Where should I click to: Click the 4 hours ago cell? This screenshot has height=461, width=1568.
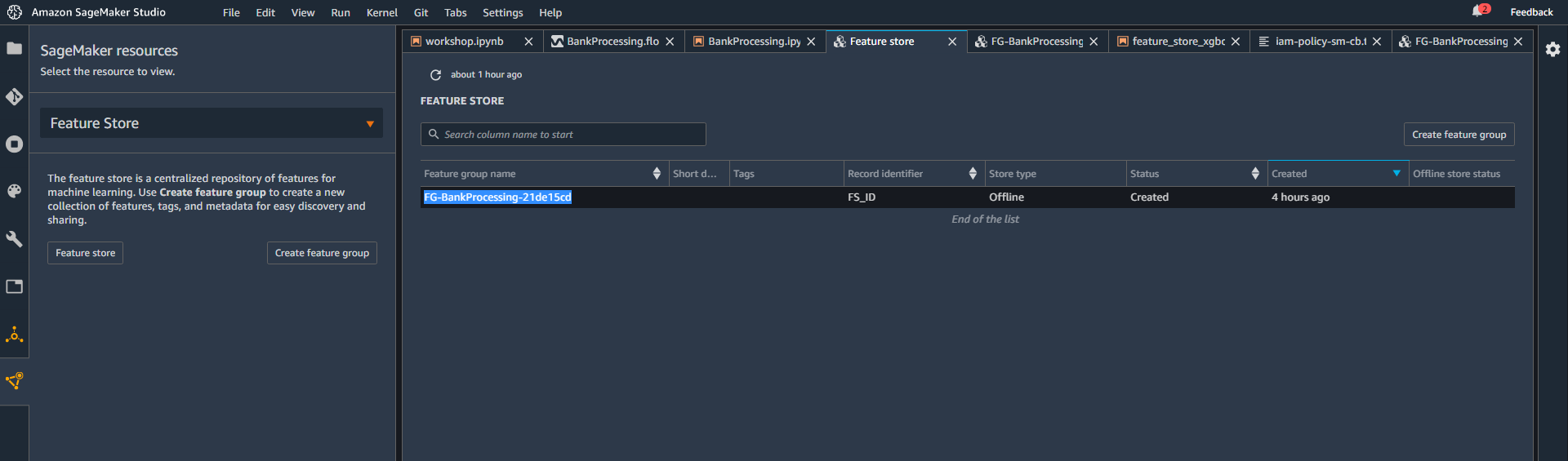pyautogui.click(x=1300, y=197)
